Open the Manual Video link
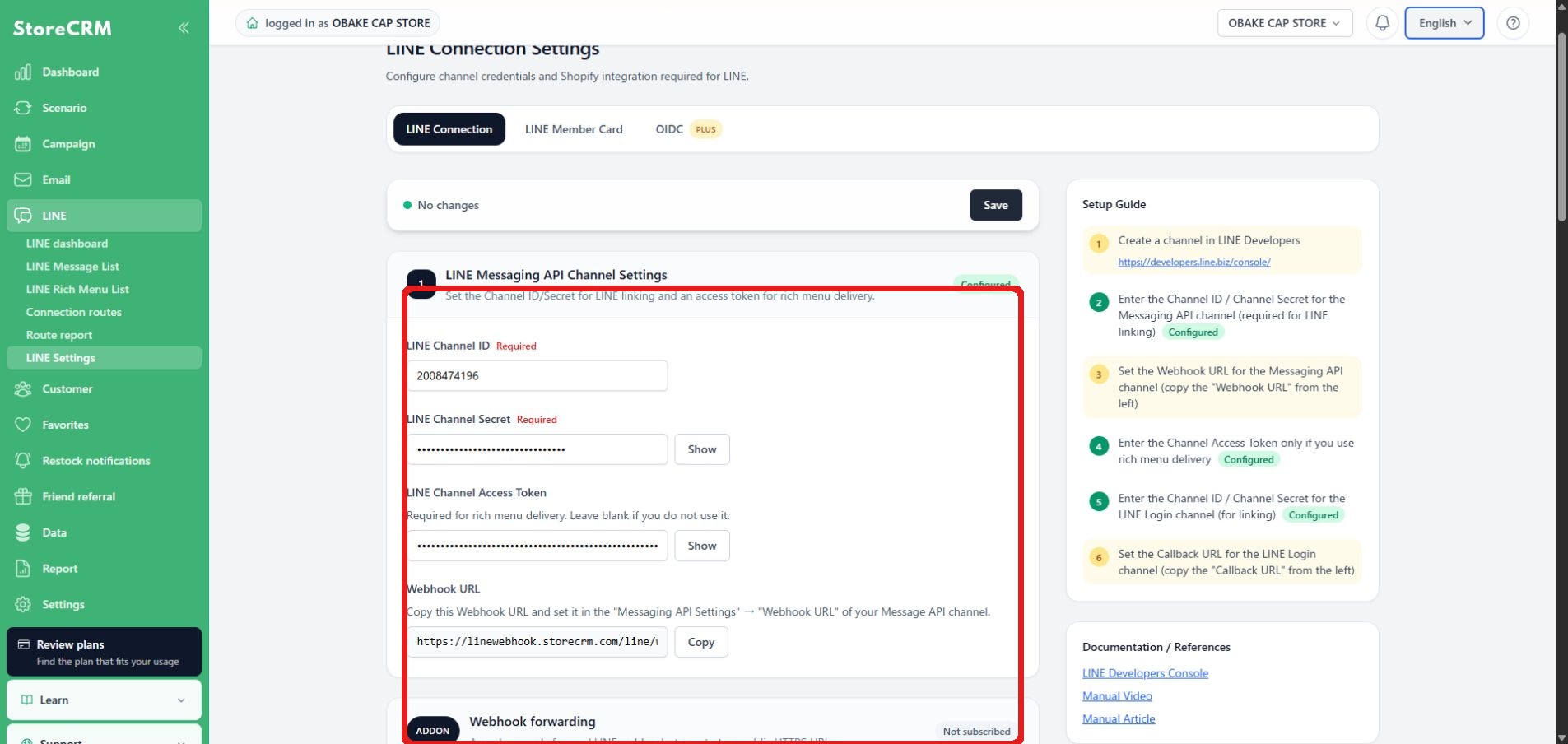Image resolution: width=1568 pixels, height=744 pixels. [1117, 696]
